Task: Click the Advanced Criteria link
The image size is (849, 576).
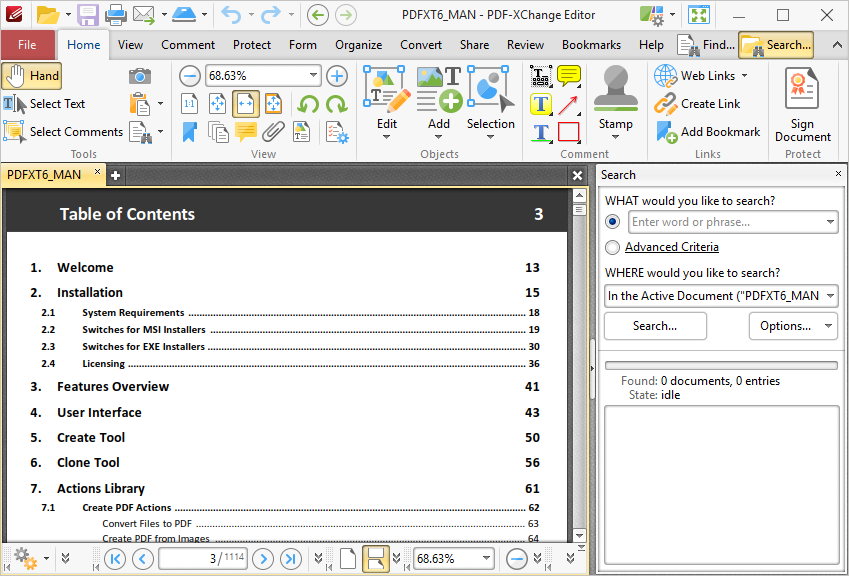Action: pos(671,247)
